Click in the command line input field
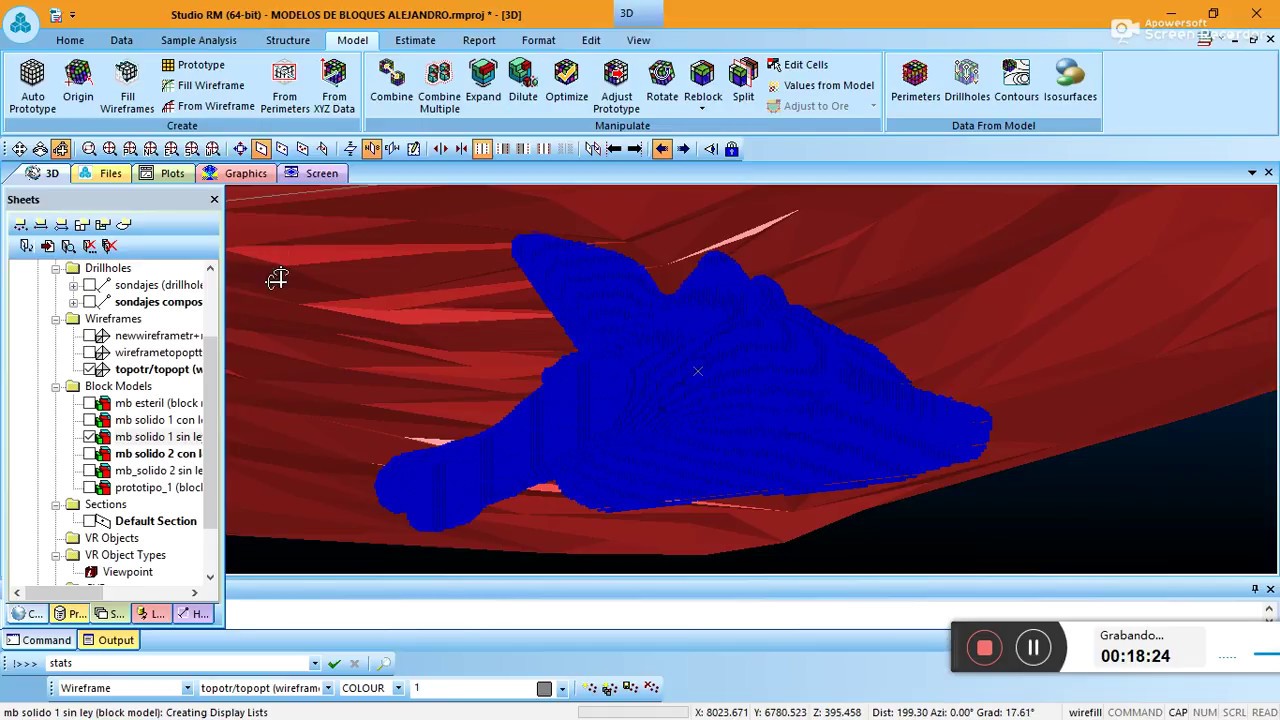This screenshot has width=1280, height=720. point(176,663)
